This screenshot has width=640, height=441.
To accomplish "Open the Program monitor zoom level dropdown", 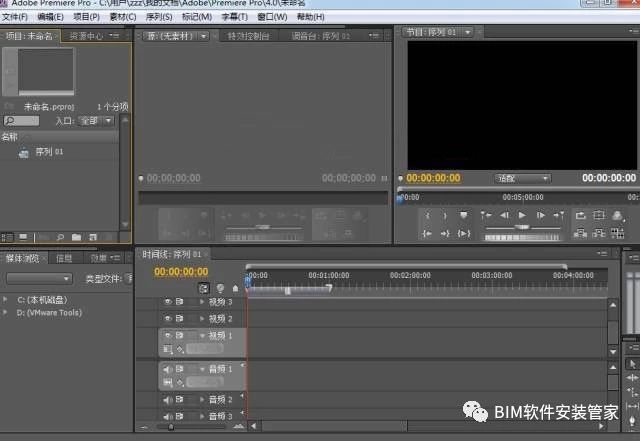I will tap(522, 178).
